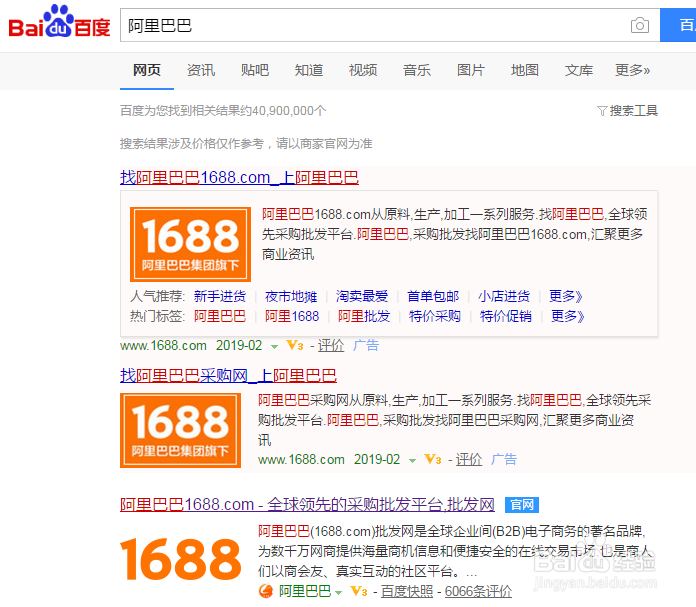The width and height of the screenshot is (696, 607).
Task: Click 评价 link under second ad
Action: click(x=469, y=459)
